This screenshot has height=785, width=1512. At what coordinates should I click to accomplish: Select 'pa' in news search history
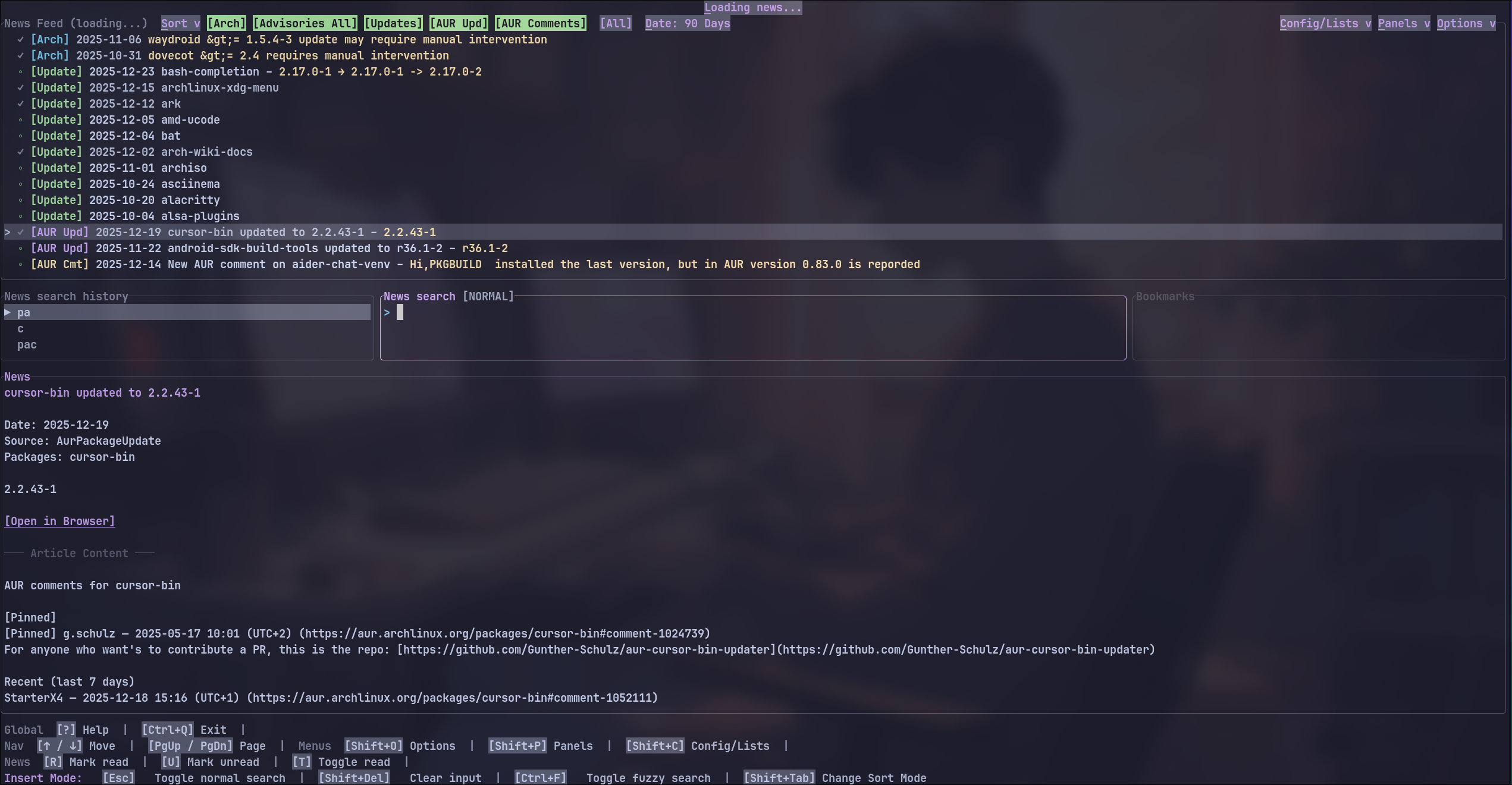[x=187, y=312]
